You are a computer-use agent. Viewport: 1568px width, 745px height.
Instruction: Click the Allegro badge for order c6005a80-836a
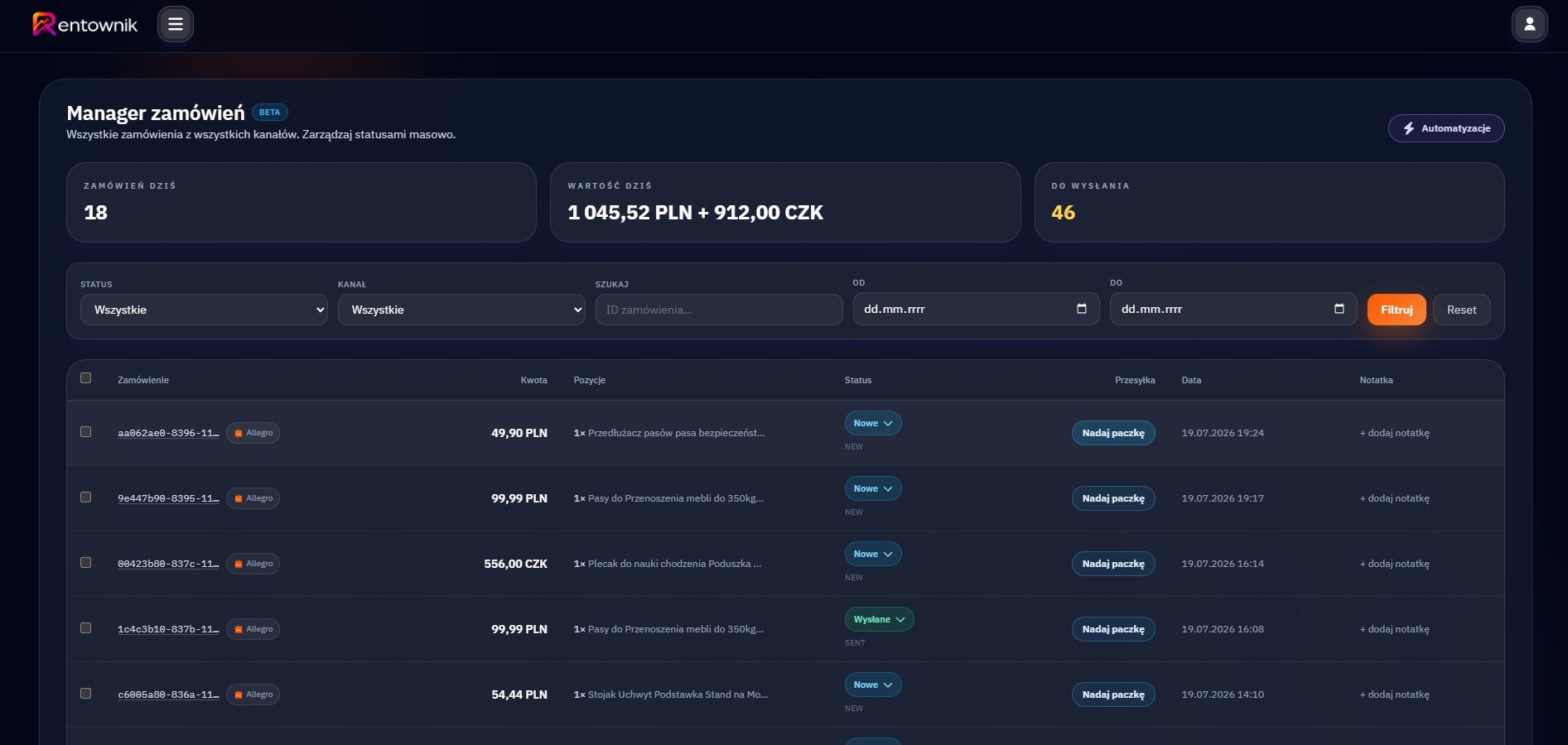253,695
